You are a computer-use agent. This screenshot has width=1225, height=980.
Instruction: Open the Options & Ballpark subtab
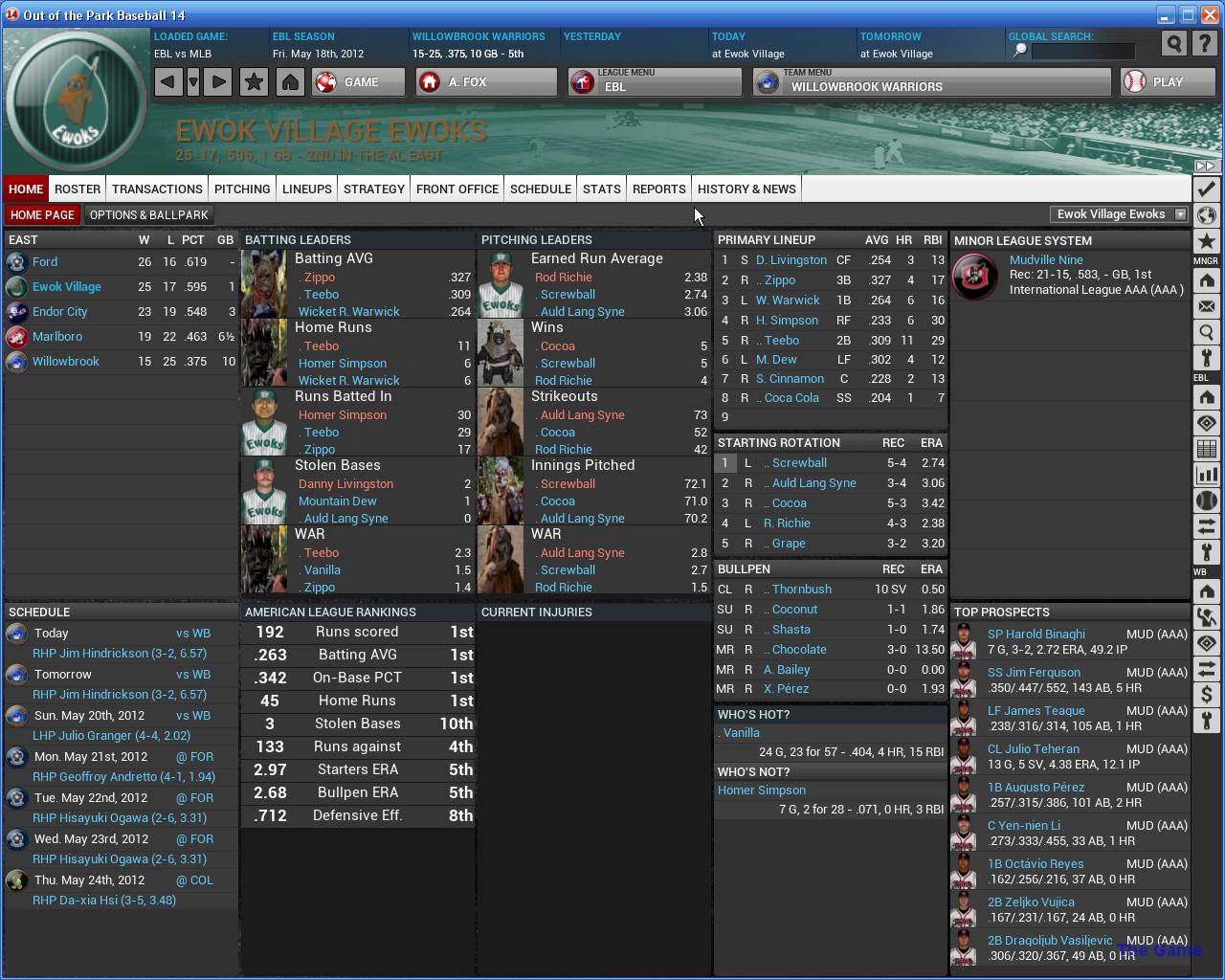pos(148,215)
